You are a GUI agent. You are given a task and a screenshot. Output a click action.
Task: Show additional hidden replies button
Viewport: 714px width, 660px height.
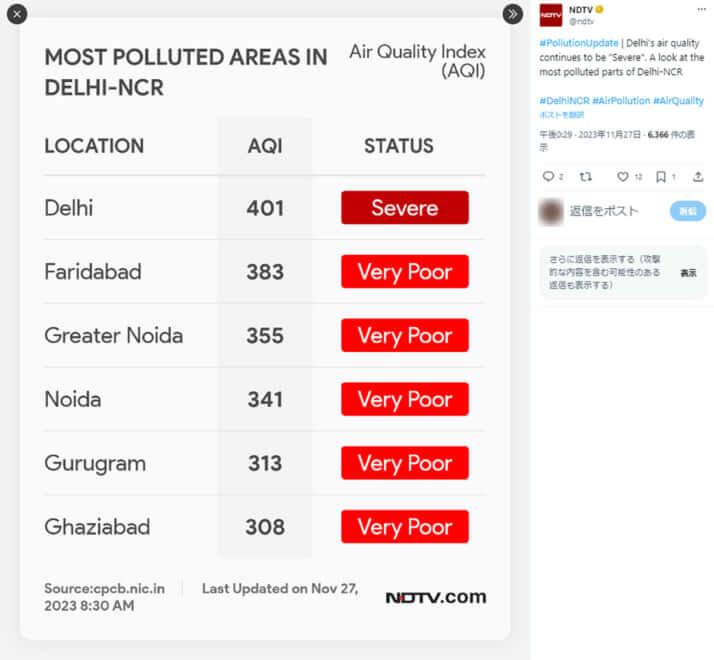(x=688, y=273)
